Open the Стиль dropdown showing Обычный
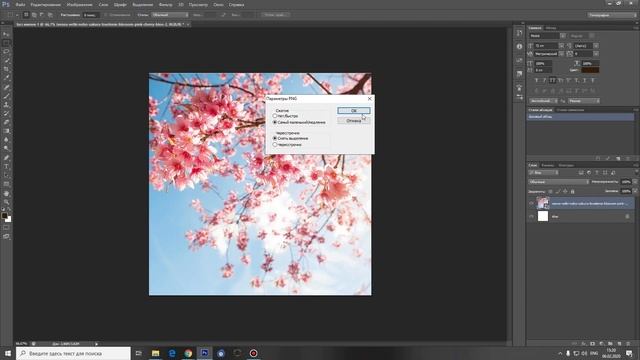 [170, 15]
